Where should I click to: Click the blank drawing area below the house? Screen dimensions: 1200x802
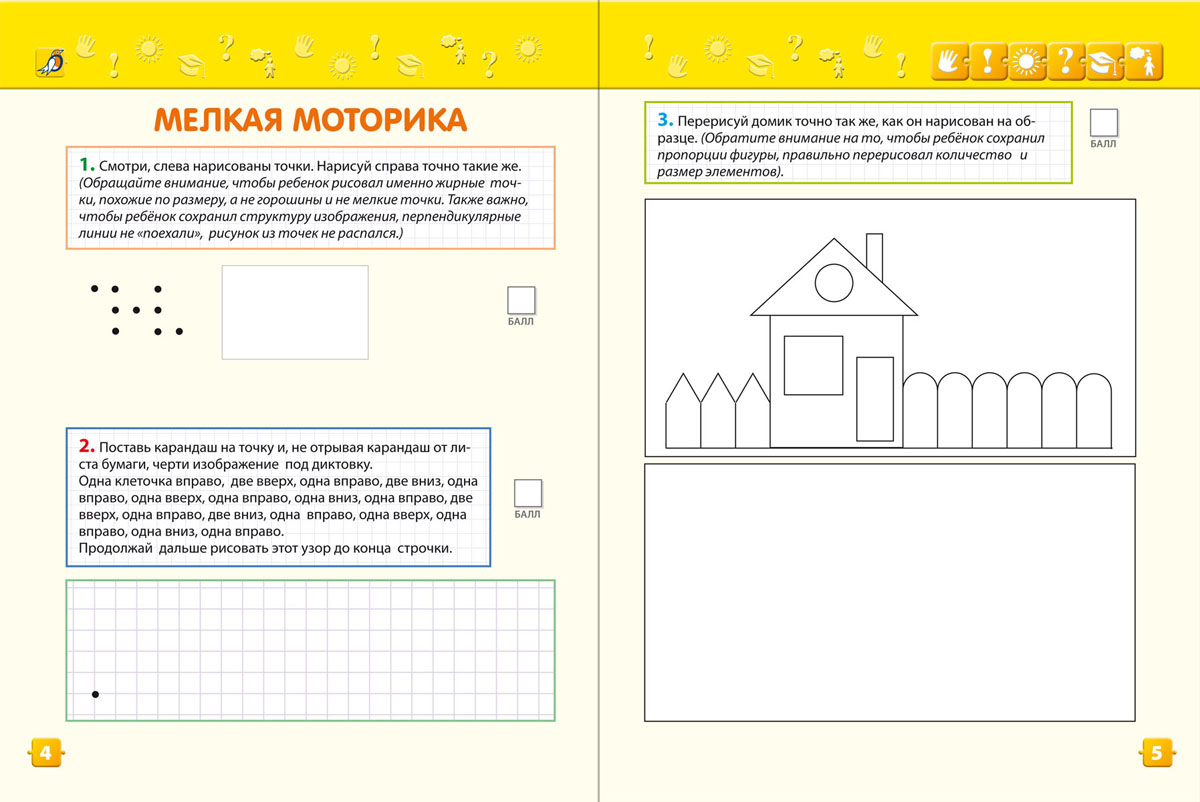coord(890,592)
